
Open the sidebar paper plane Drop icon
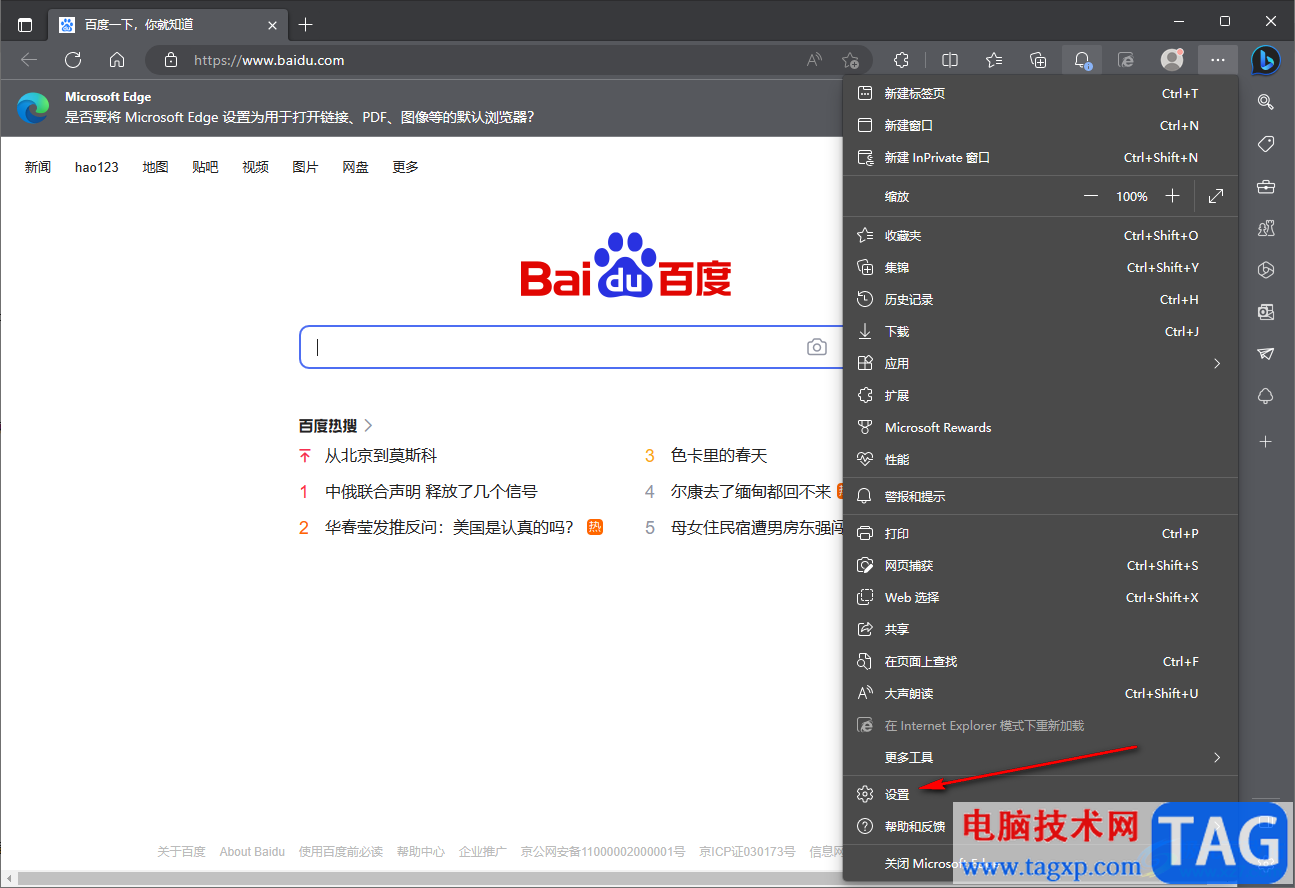pos(1265,354)
